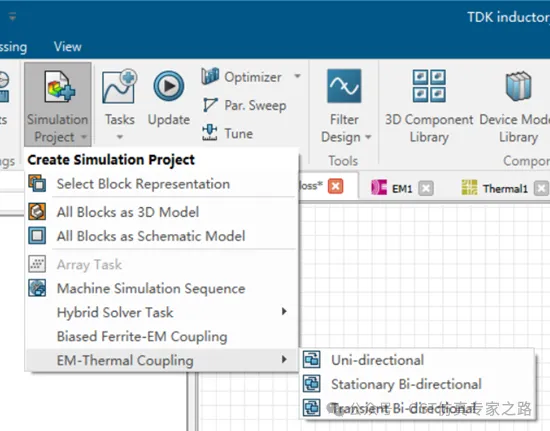Click the Update play icon
This screenshot has height=431, width=550.
169,86
